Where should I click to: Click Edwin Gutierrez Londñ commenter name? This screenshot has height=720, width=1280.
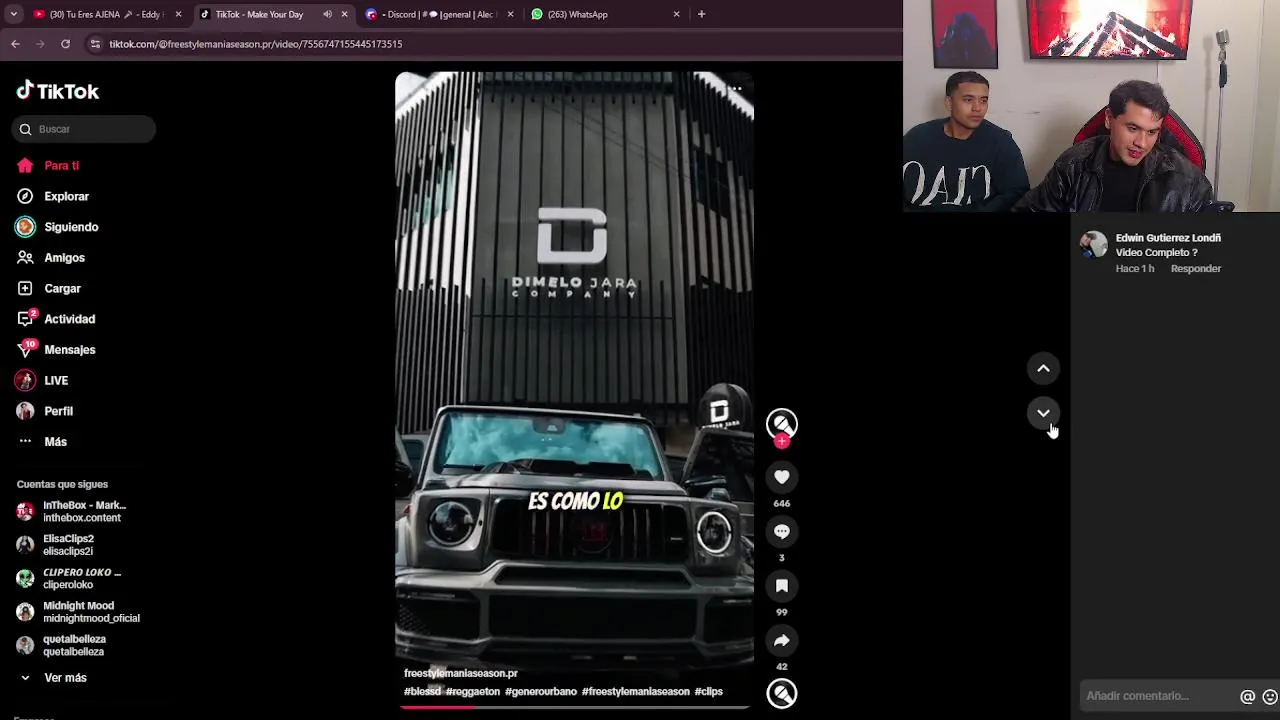coord(1168,238)
